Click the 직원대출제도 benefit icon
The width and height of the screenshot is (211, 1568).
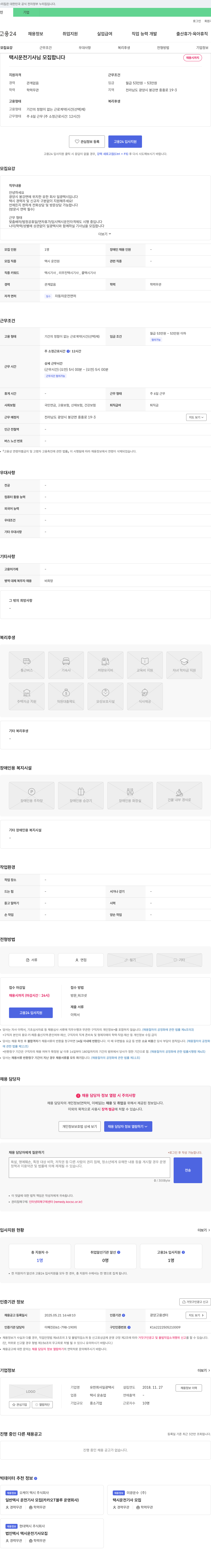click(x=66, y=696)
